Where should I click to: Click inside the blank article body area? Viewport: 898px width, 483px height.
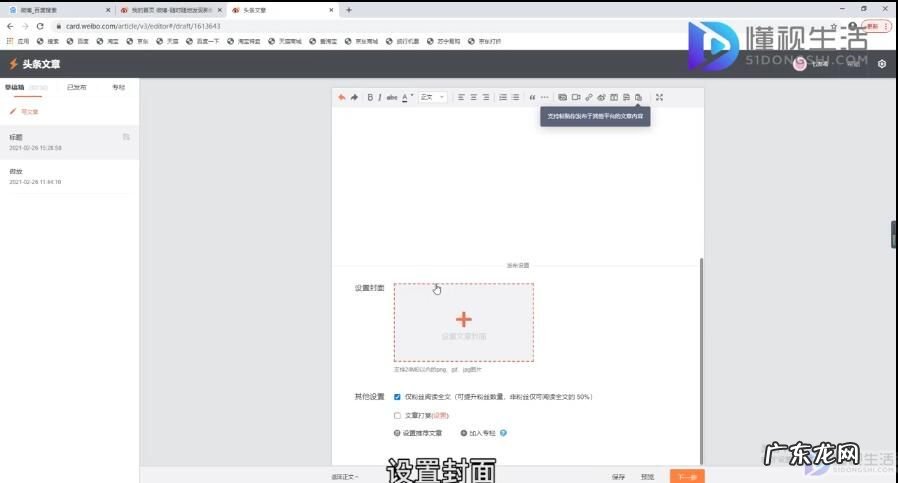click(518, 183)
